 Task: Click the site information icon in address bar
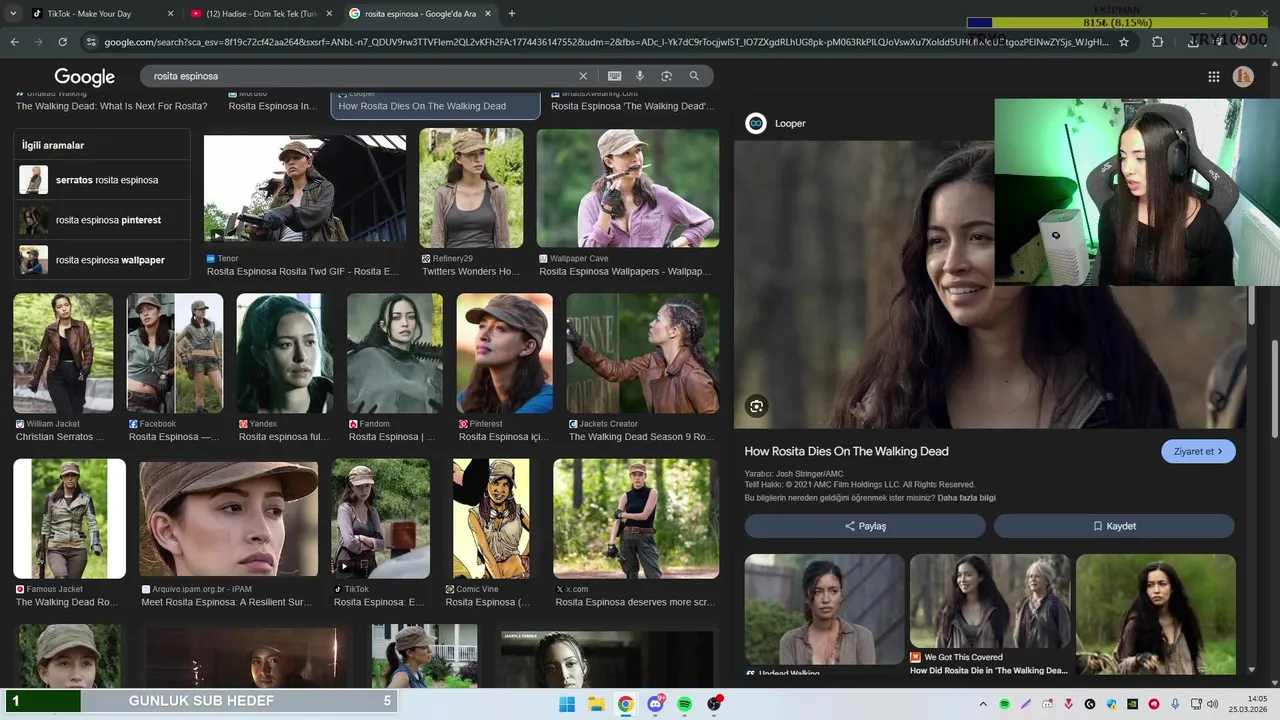[x=91, y=42]
